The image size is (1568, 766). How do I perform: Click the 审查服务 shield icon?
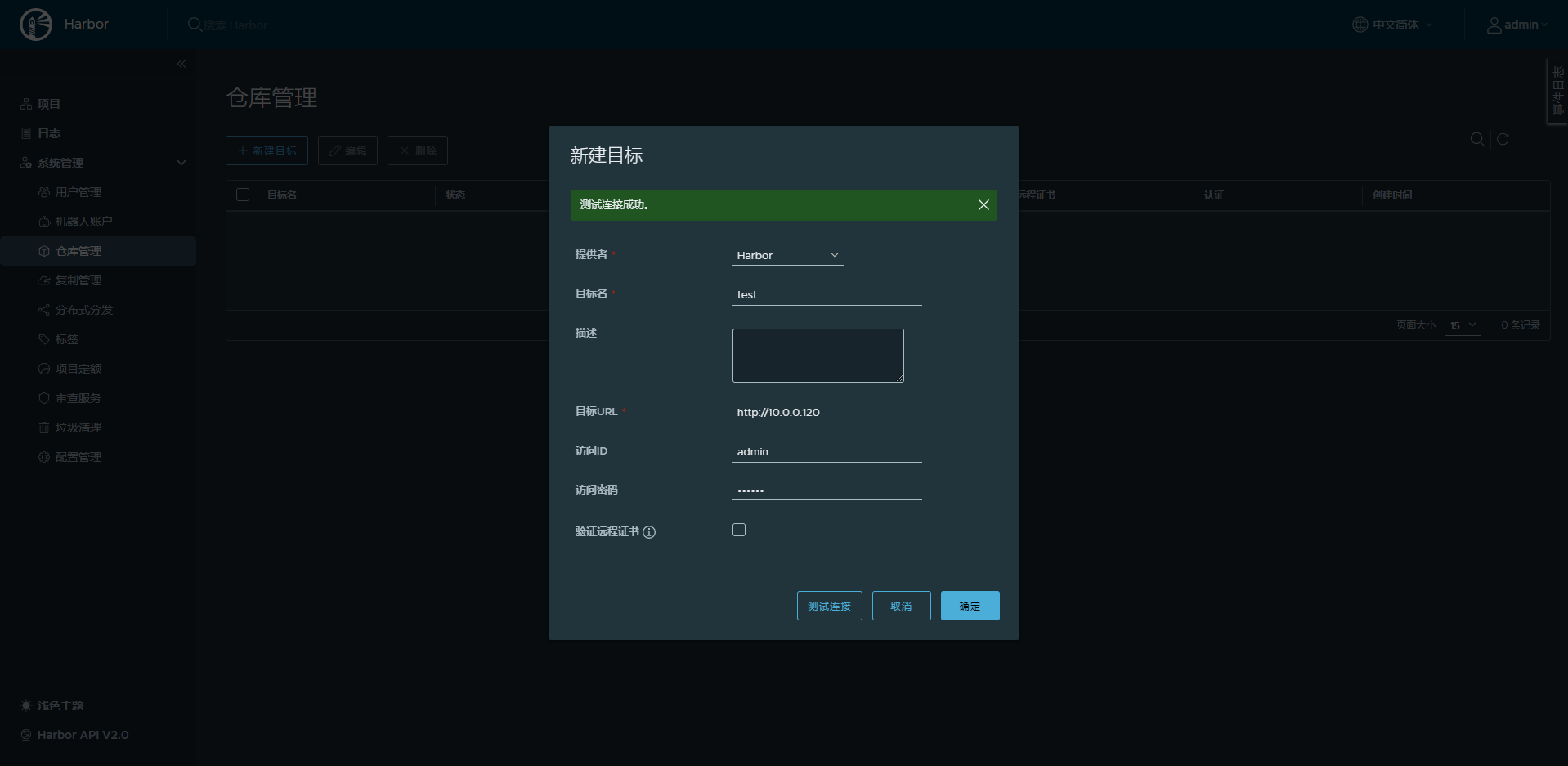[x=44, y=398]
